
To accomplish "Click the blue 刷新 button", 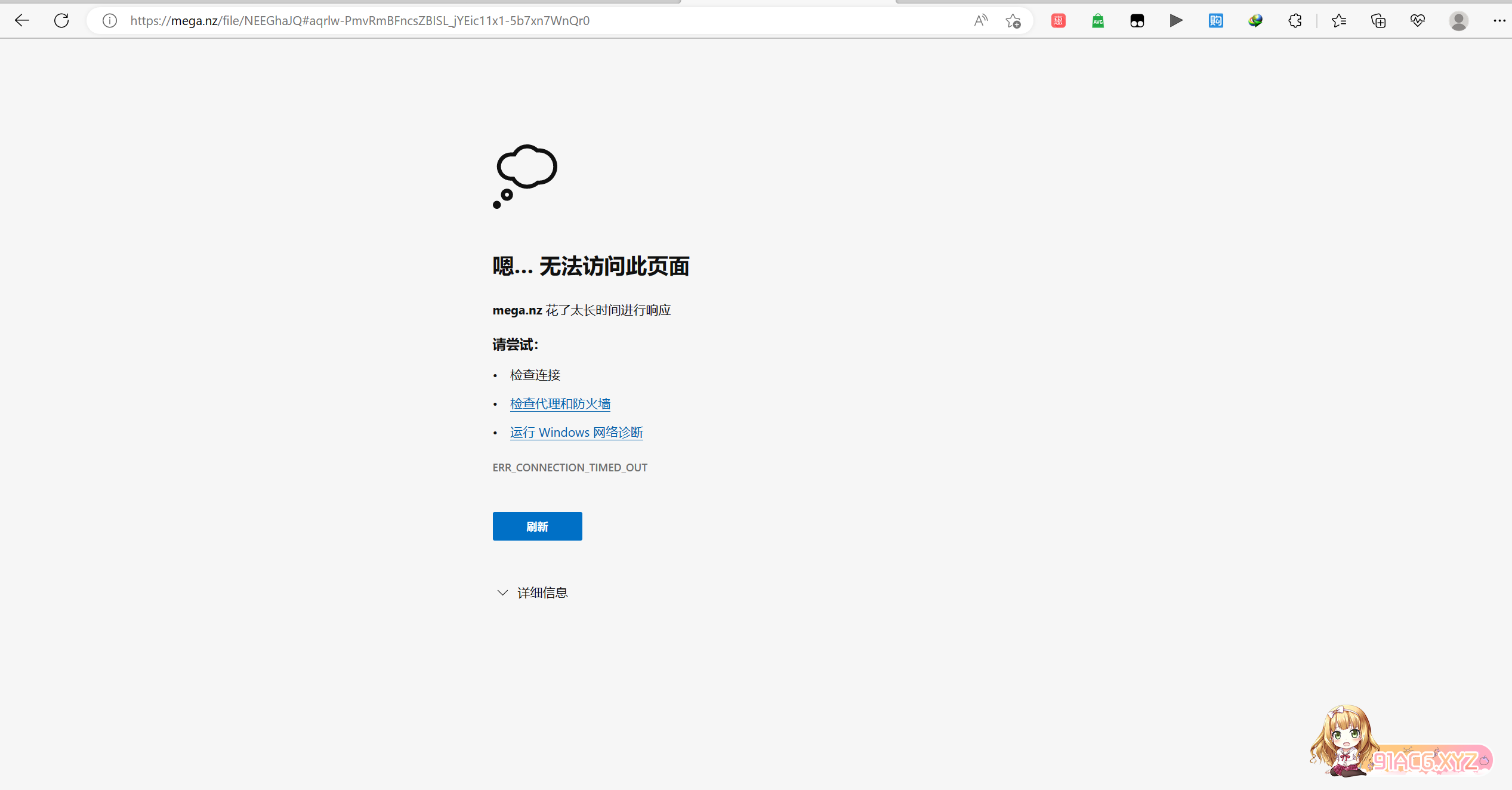I will [x=537, y=526].
